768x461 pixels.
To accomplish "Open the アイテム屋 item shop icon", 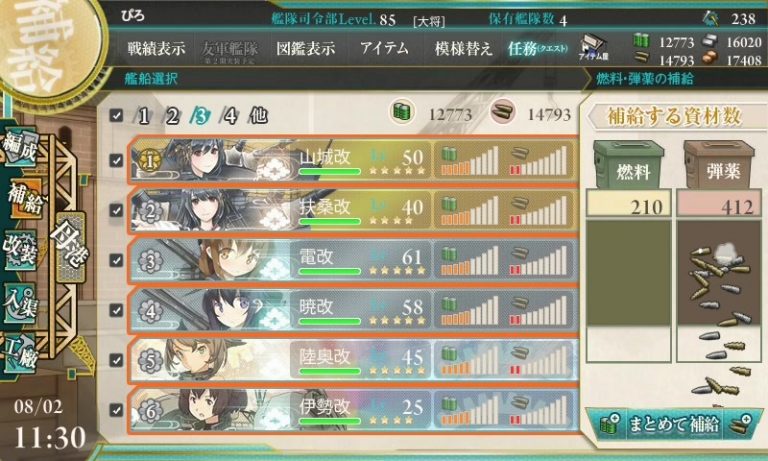I will [x=593, y=48].
